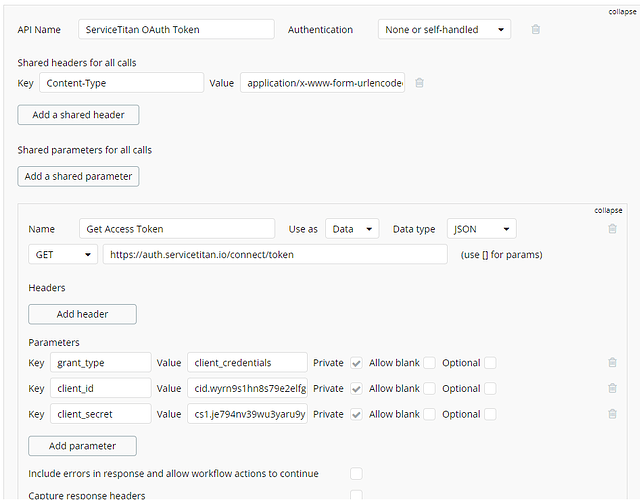
Task: Delete the Content-Type shared header trash icon
Action: pyautogui.click(x=419, y=83)
